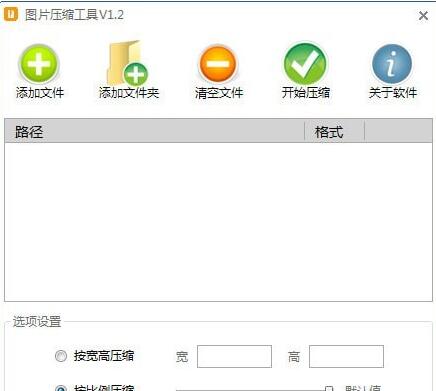Close the 图片压缩工具 window
The height and width of the screenshot is (391, 436).
coord(423,15)
